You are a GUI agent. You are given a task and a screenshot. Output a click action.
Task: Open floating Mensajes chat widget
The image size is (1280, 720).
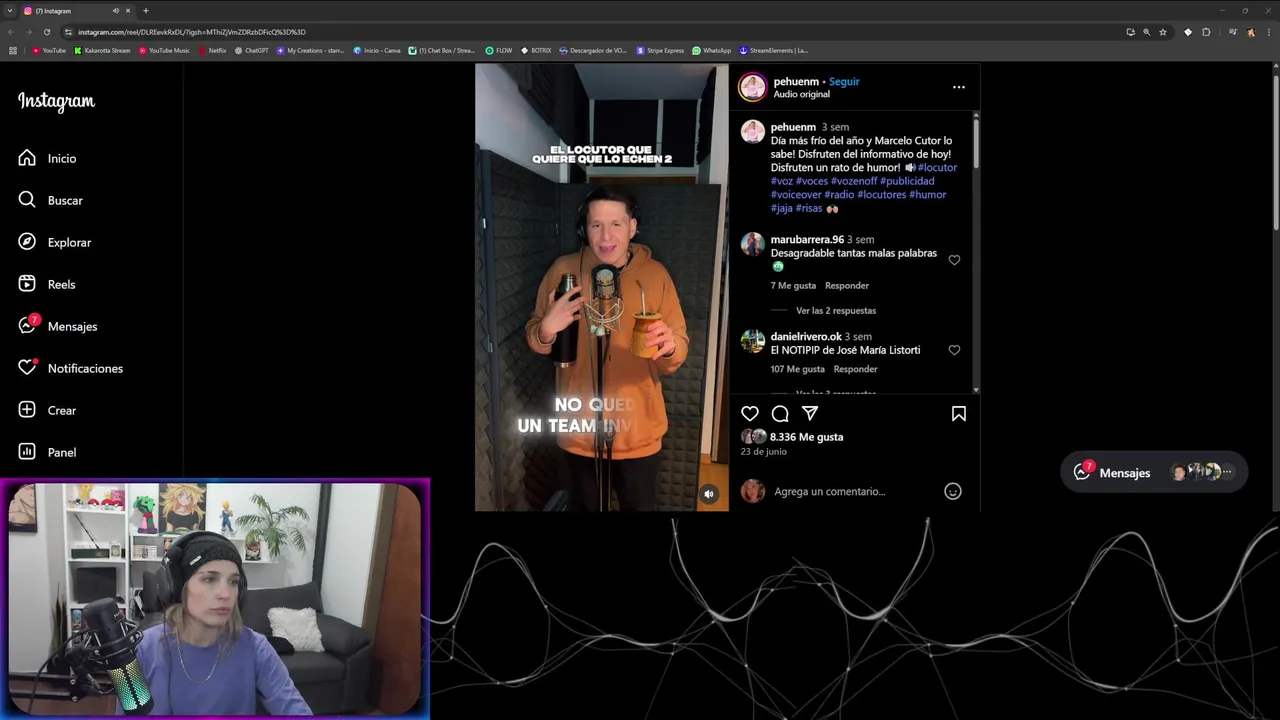tap(1154, 472)
